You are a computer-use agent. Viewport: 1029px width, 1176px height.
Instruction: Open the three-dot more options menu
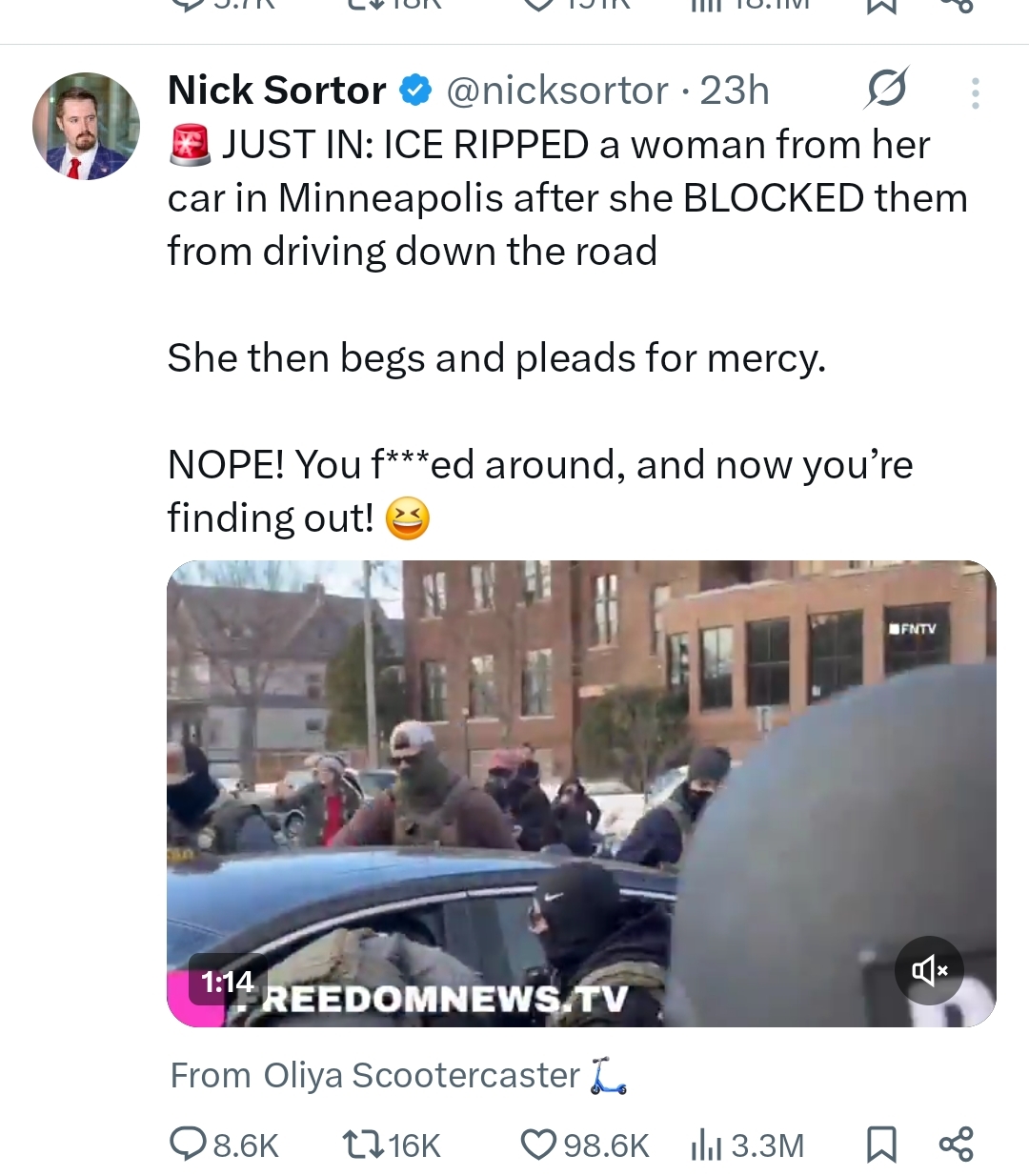click(975, 92)
